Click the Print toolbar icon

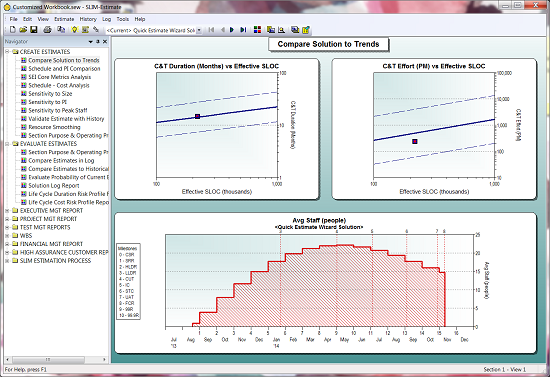click(x=47, y=30)
